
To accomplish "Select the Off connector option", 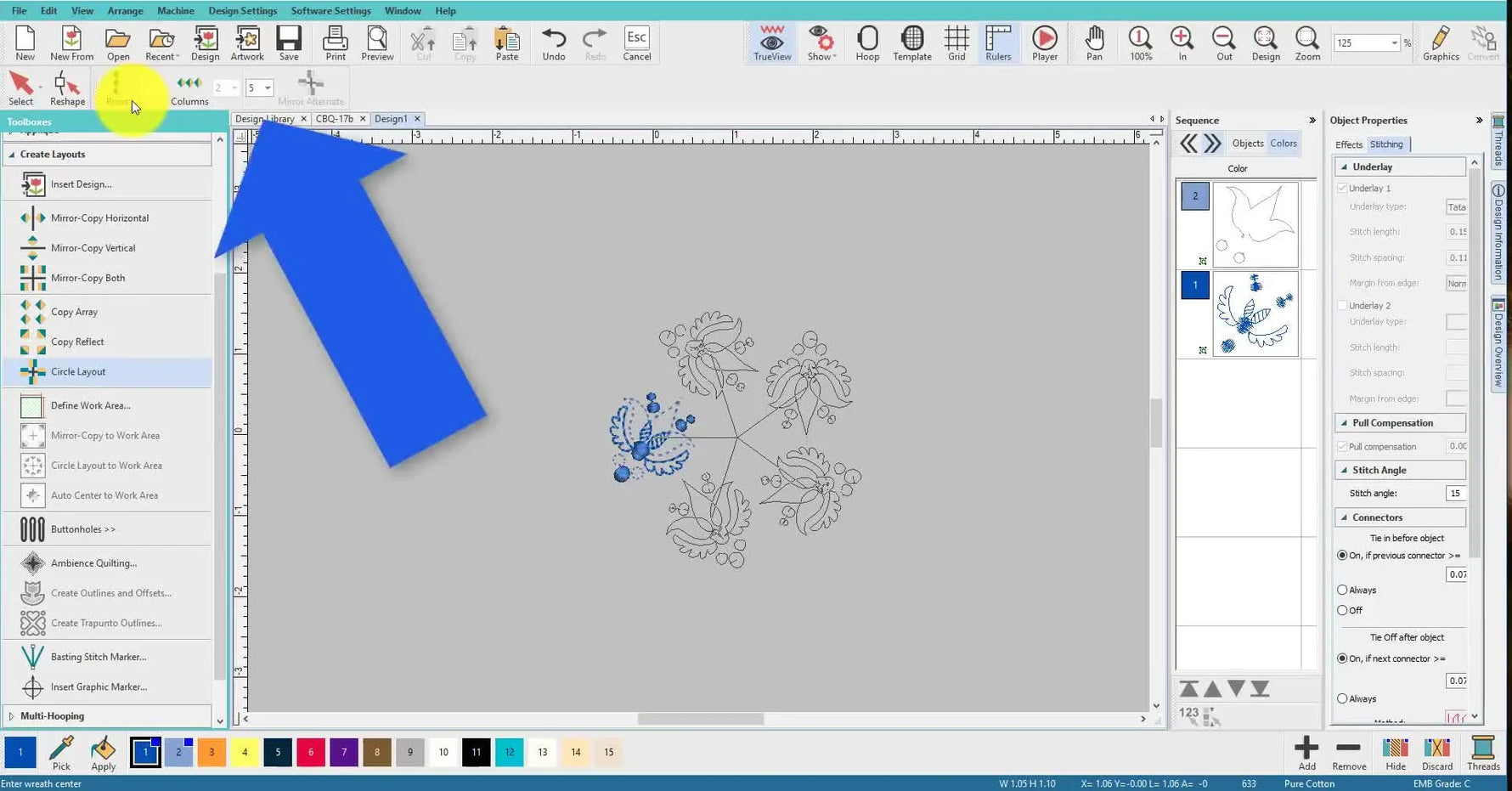I will (1343, 610).
